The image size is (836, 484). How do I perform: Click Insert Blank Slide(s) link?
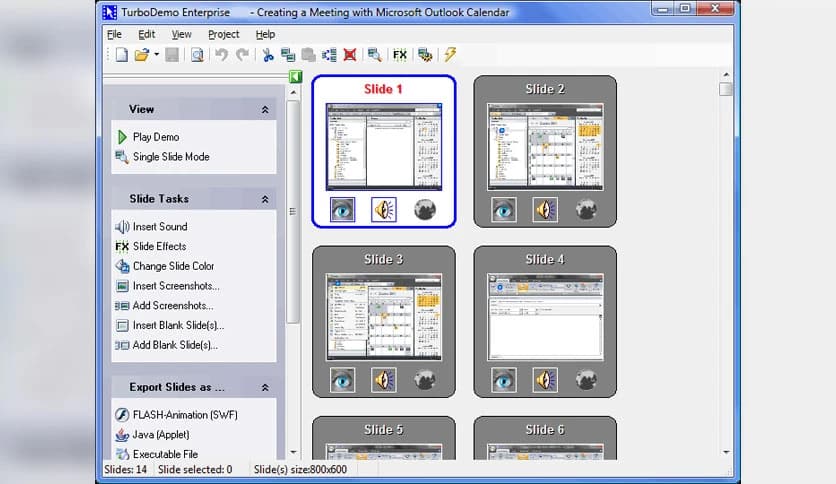coord(178,326)
